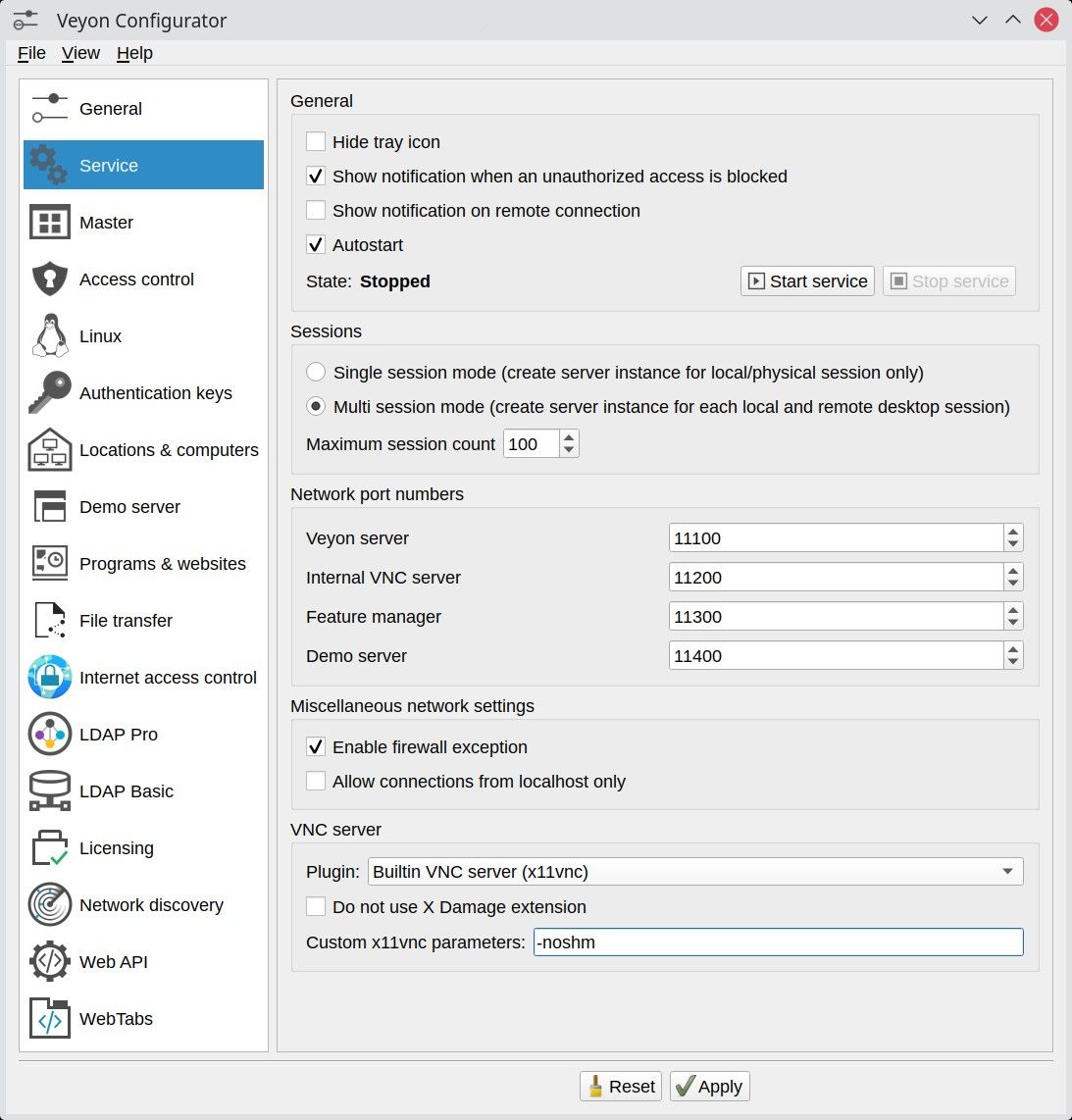This screenshot has height=1120, width=1072.
Task: Click the Access control shield icon
Action: pyautogui.click(x=49, y=279)
